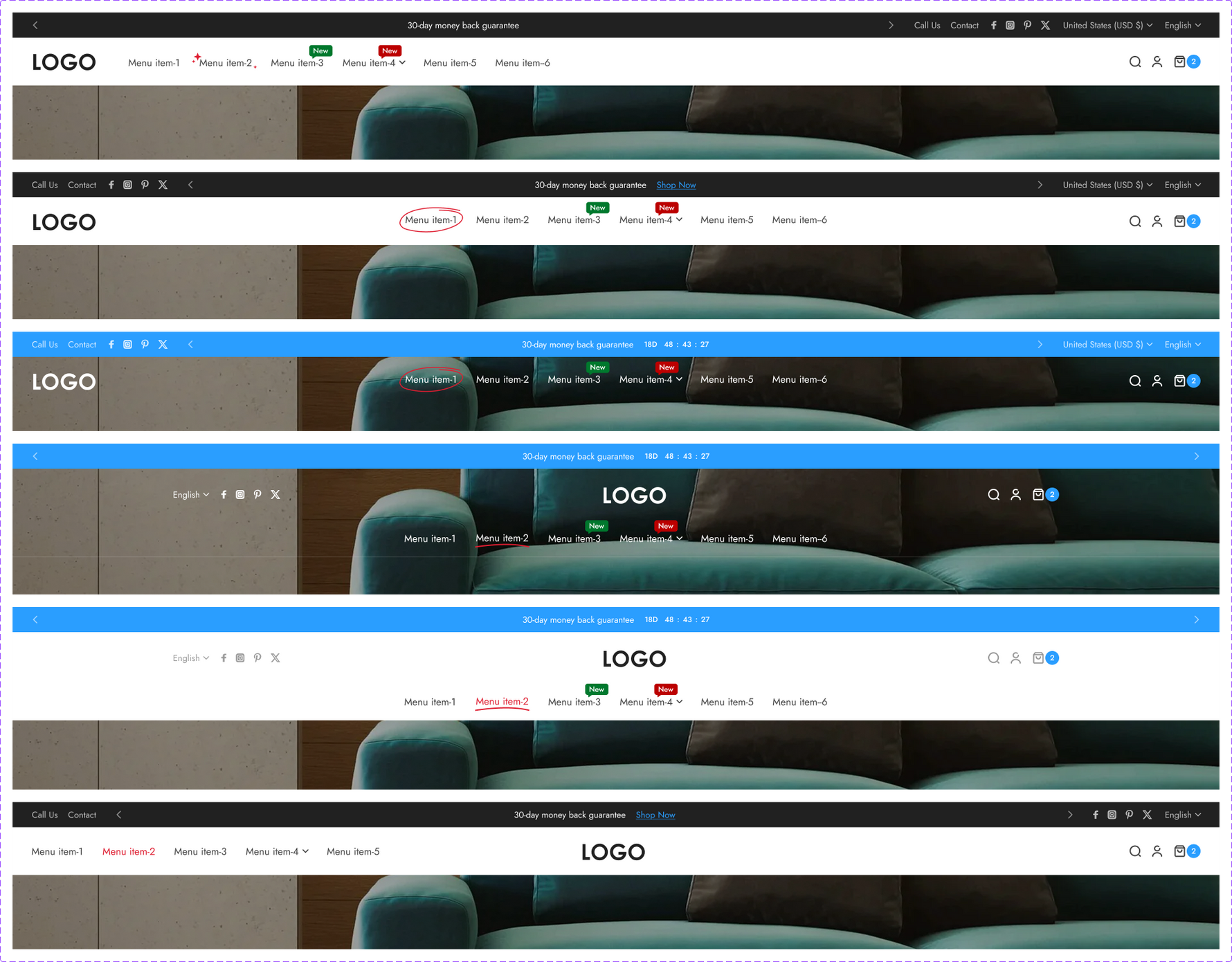Screen dimensions: 1232x962
Task: Click white X icon beside English over sofa image
Action: (275, 495)
